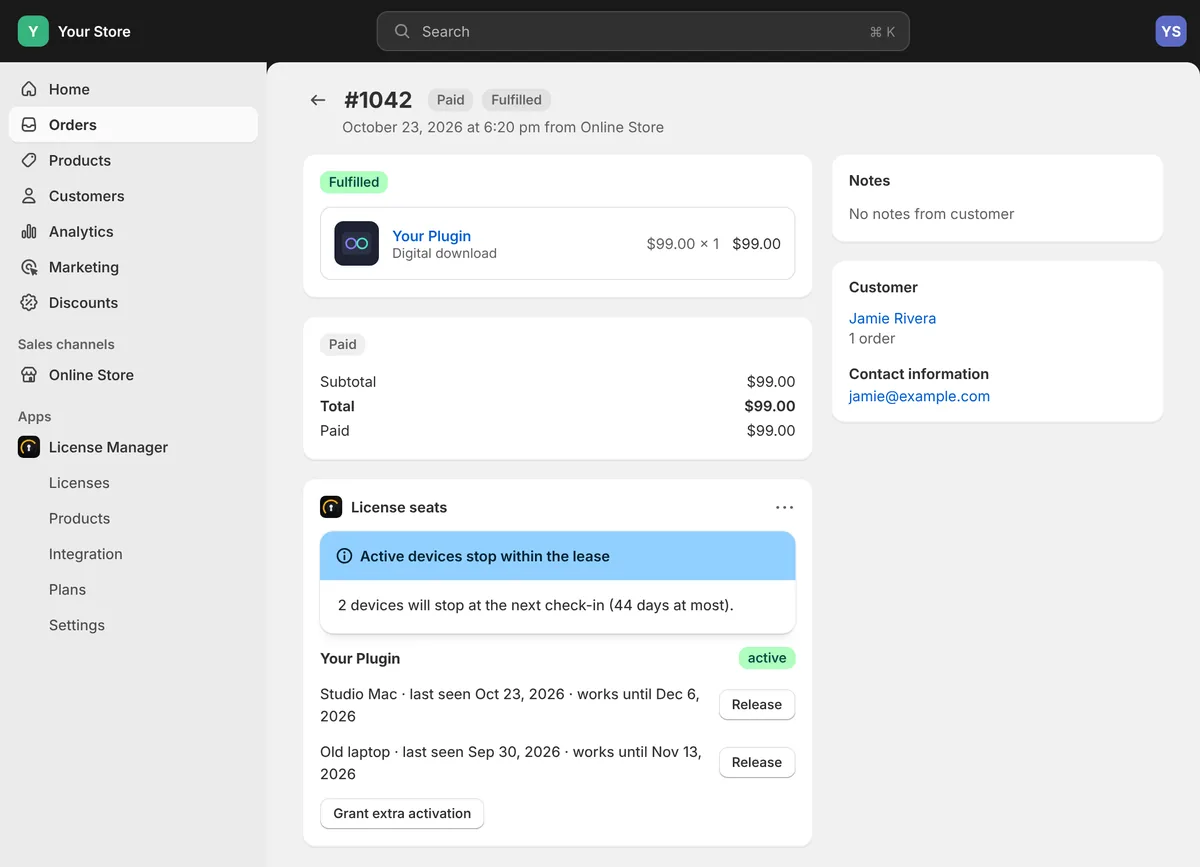
Task: Click the Notes card heading
Action: coord(869,181)
